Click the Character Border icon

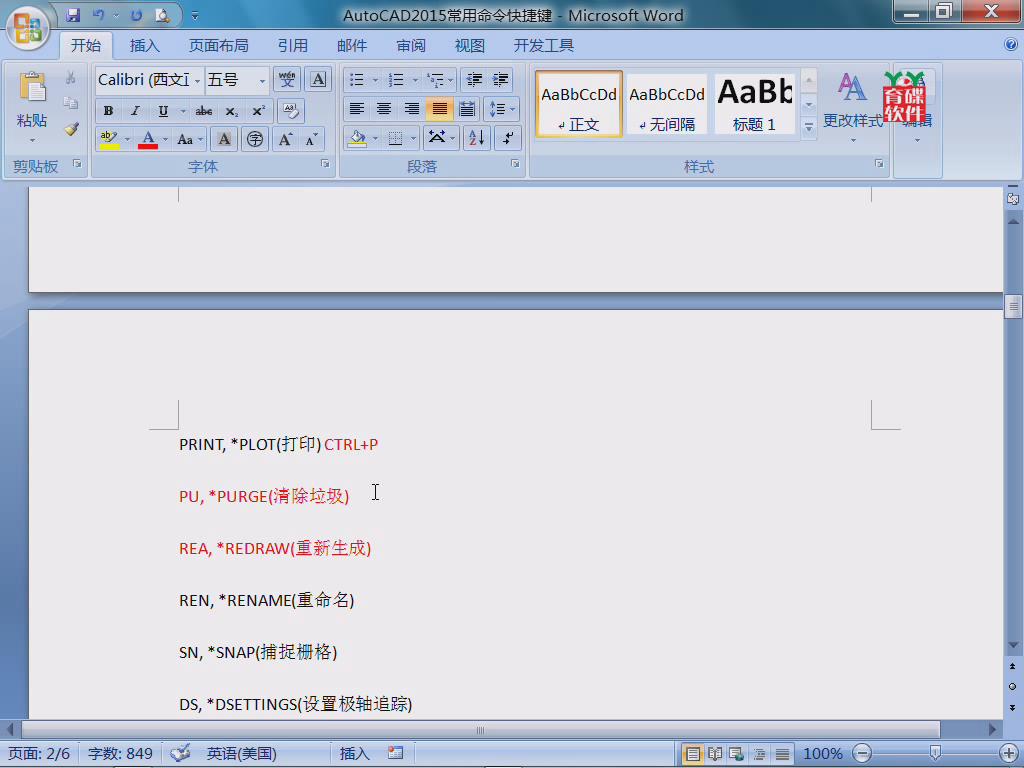pos(318,80)
